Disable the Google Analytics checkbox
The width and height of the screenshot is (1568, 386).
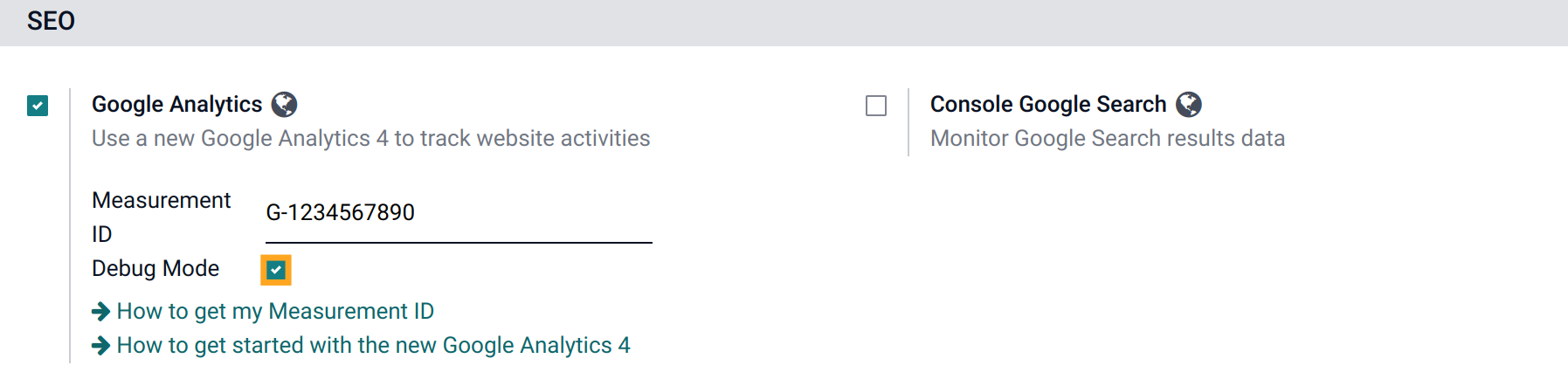tap(38, 106)
